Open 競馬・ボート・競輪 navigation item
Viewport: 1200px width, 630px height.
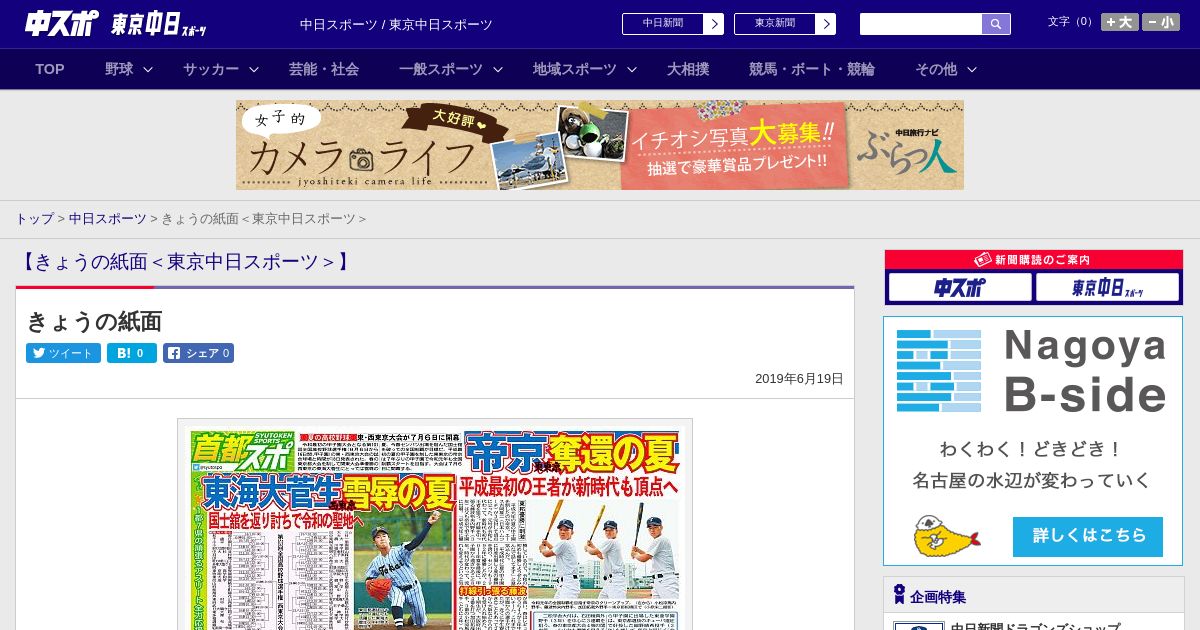pyautogui.click(x=812, y=69)
